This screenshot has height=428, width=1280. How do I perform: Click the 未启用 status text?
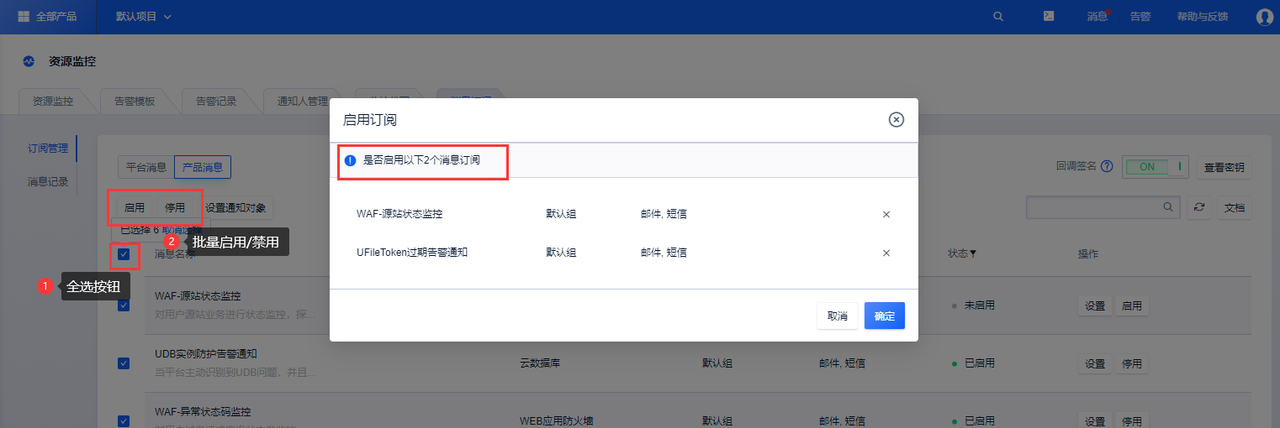tap(978, 305)
